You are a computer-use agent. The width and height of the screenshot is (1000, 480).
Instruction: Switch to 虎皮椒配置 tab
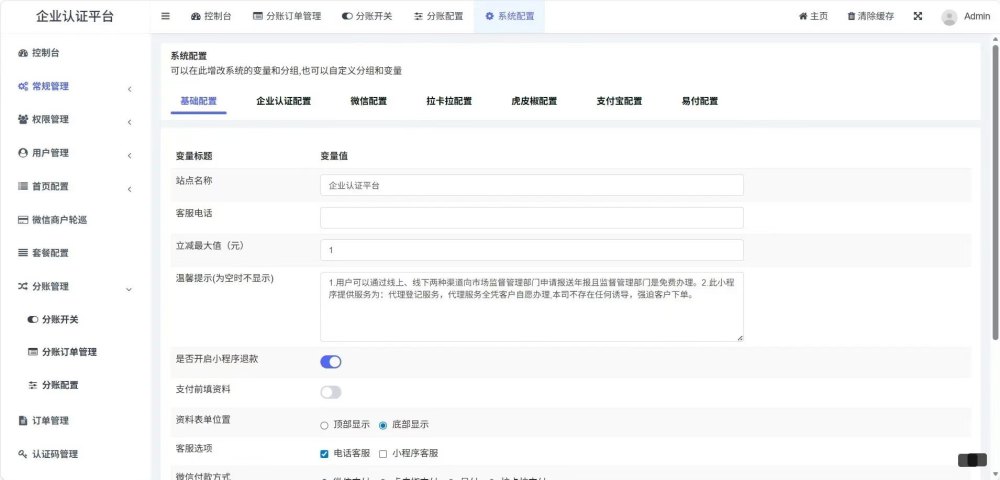[534, 101]
